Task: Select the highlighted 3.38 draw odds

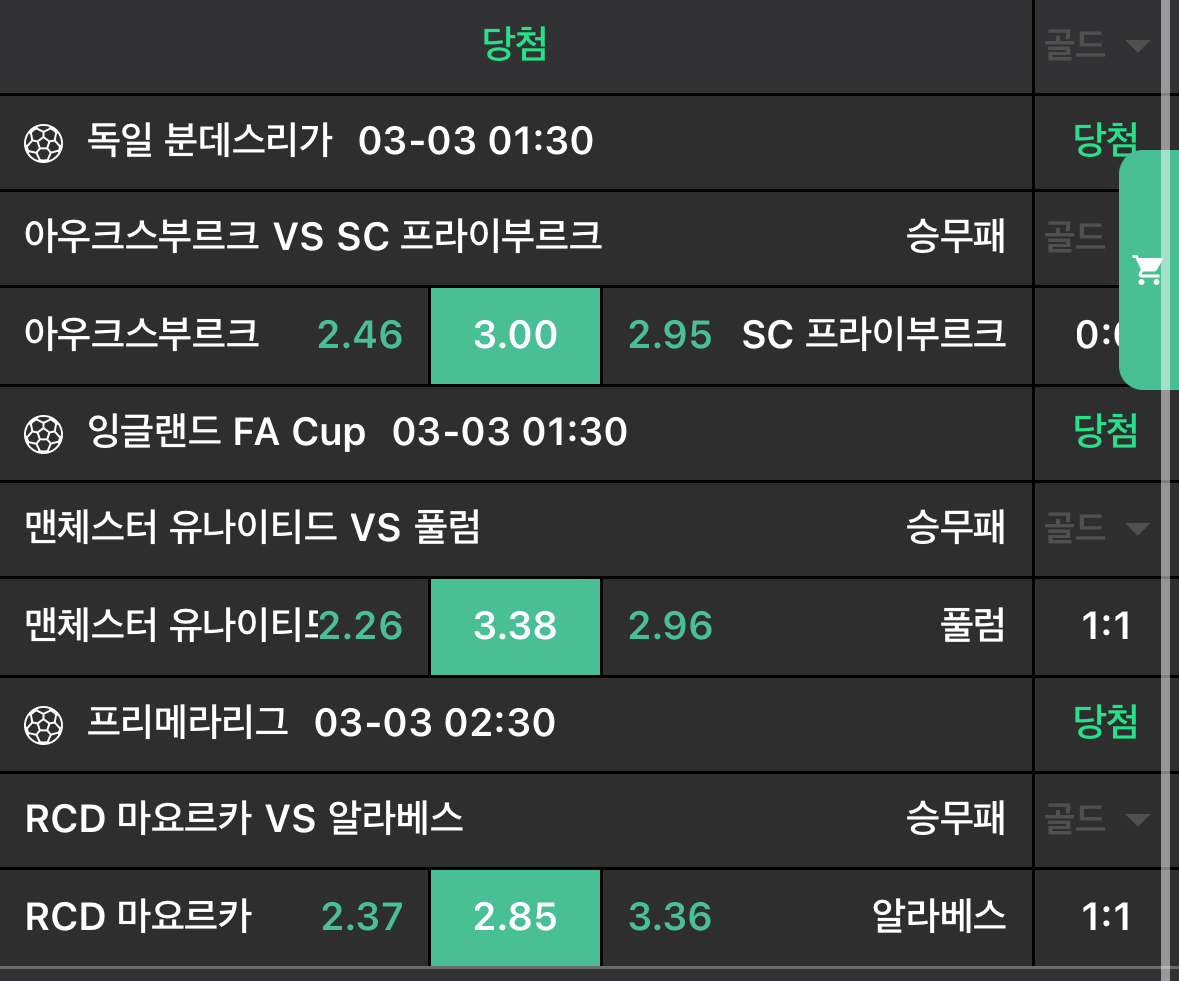Action: [515, 627]
